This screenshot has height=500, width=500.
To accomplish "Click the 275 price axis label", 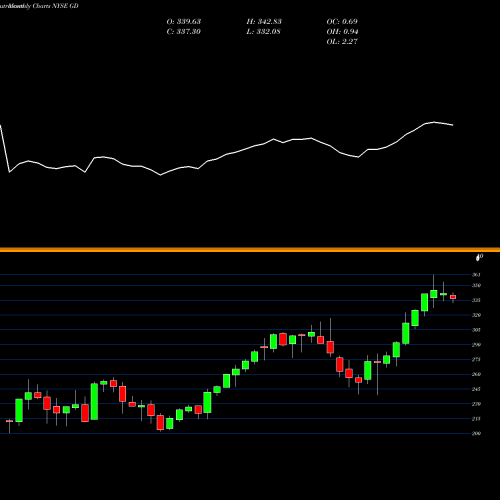I will click(x=476, y=359).
